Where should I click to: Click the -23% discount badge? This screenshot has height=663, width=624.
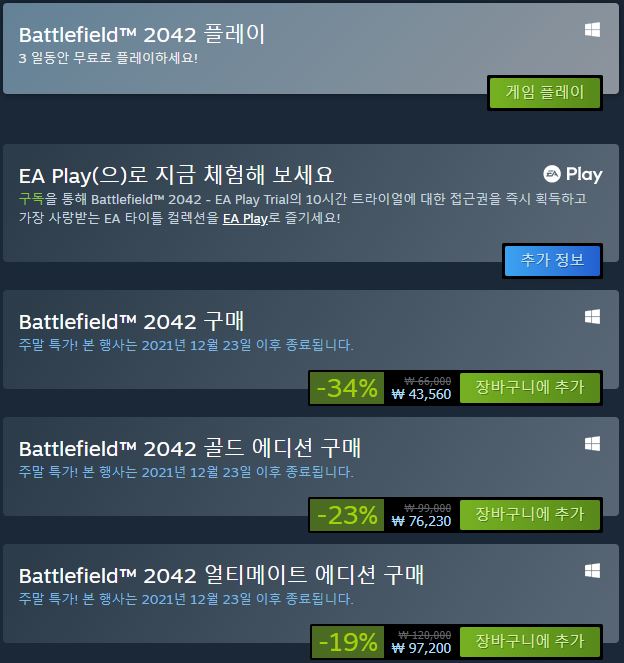347,515
